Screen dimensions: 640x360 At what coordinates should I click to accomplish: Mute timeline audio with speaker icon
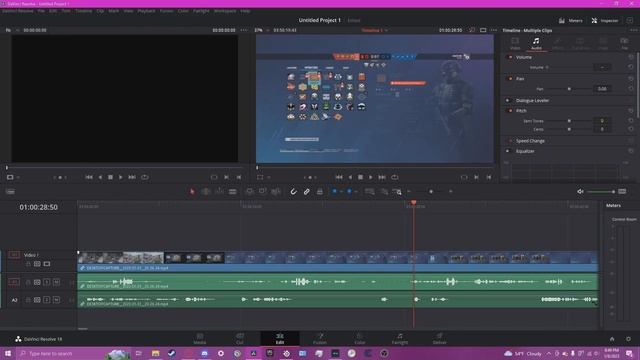point(580,191)
